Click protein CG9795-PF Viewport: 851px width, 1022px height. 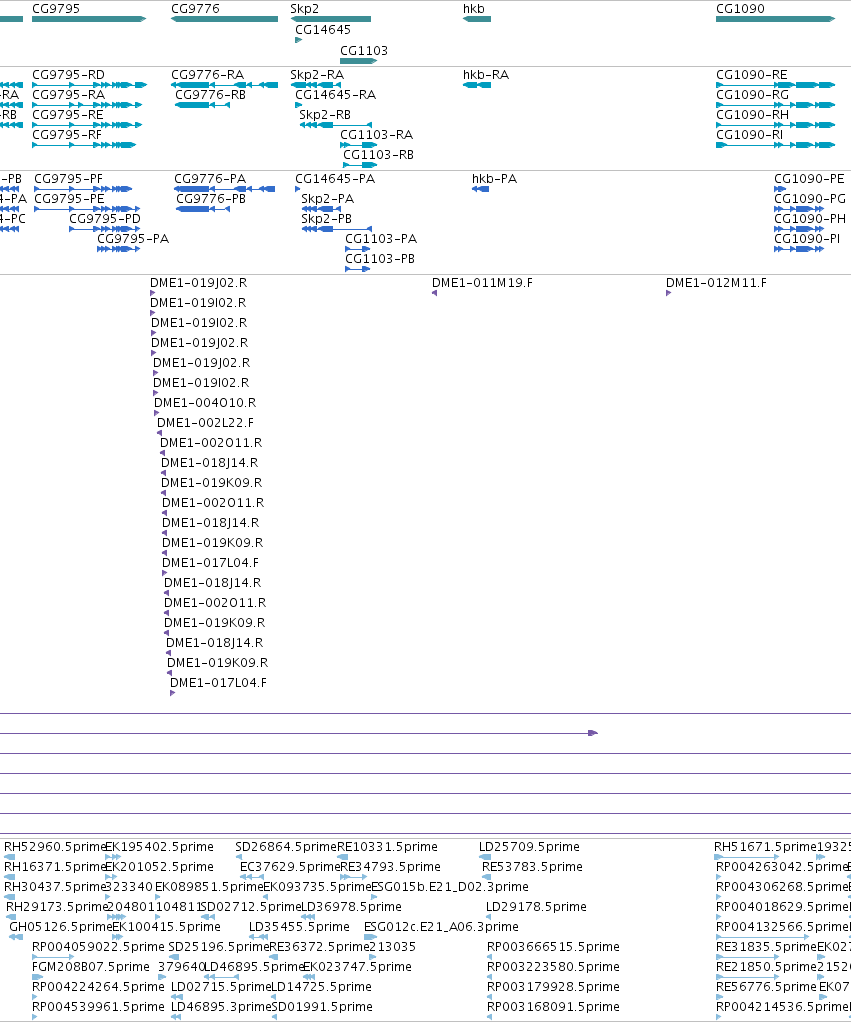tap(68, 179)
